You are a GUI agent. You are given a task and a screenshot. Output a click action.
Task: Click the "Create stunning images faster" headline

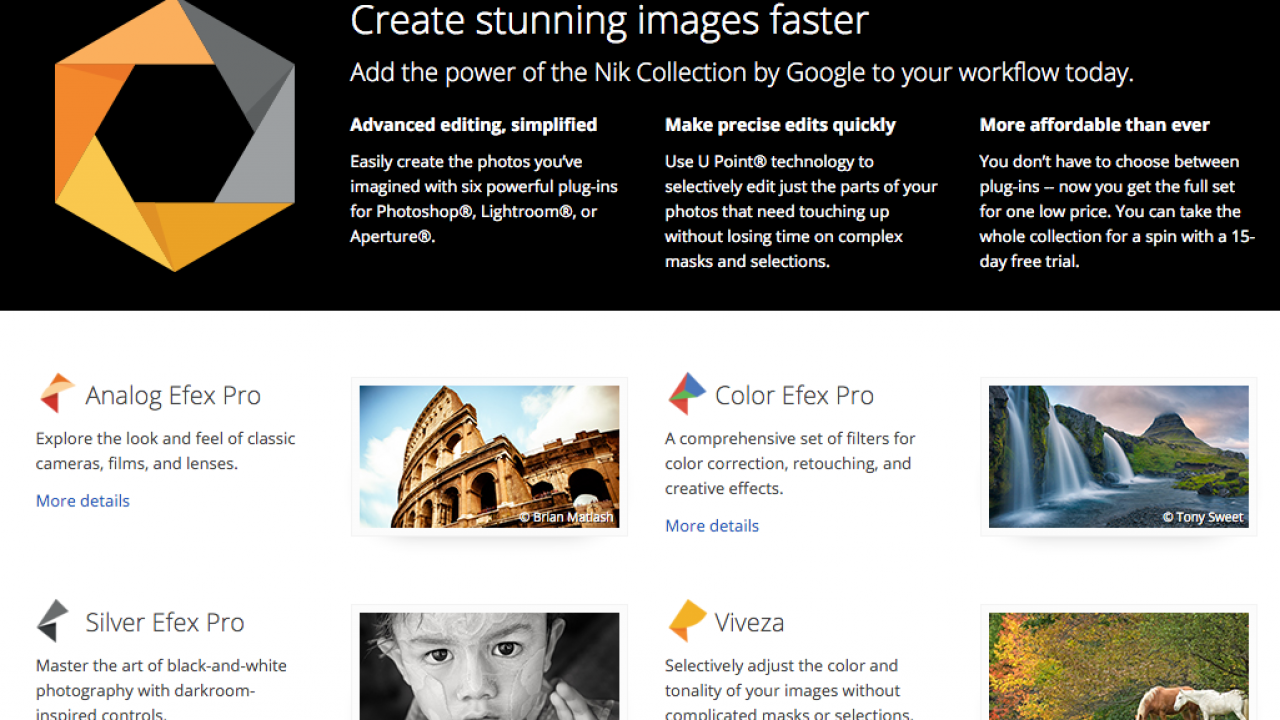pos(609,20)
